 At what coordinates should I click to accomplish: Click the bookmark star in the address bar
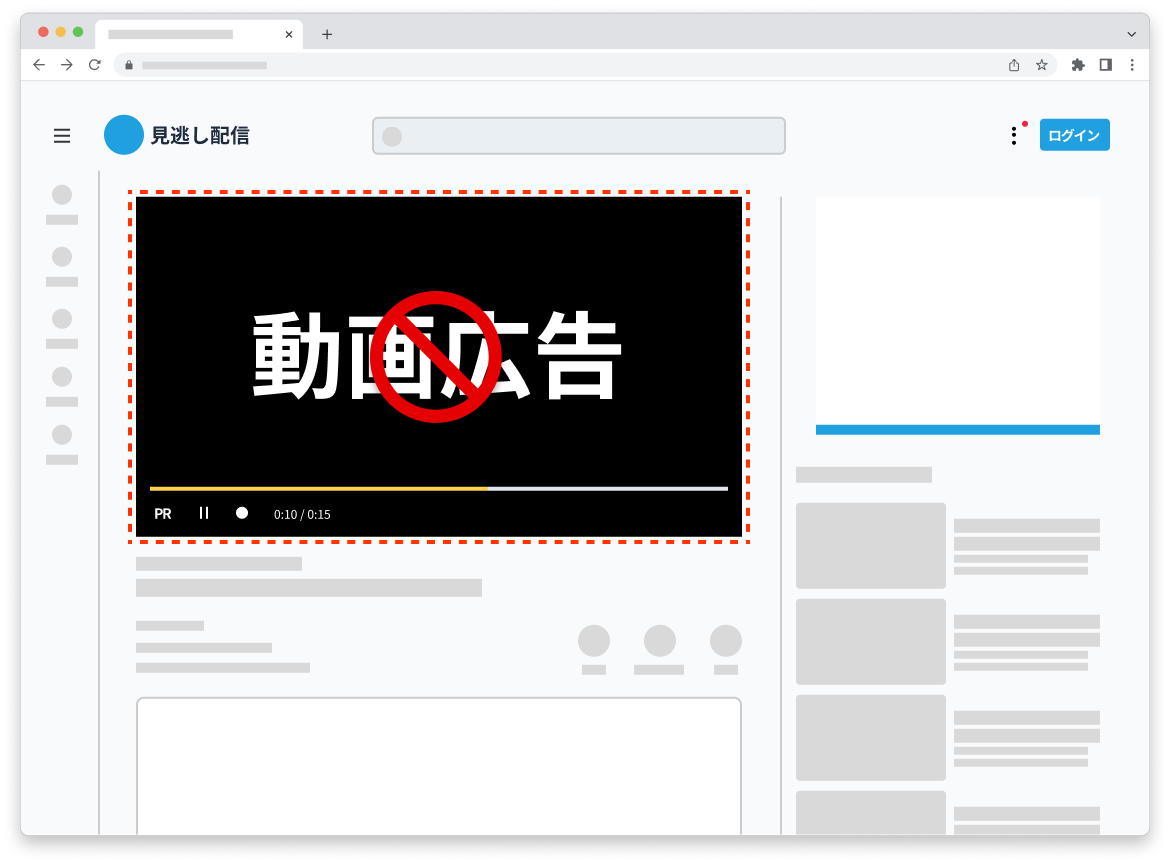[1041, 64]
